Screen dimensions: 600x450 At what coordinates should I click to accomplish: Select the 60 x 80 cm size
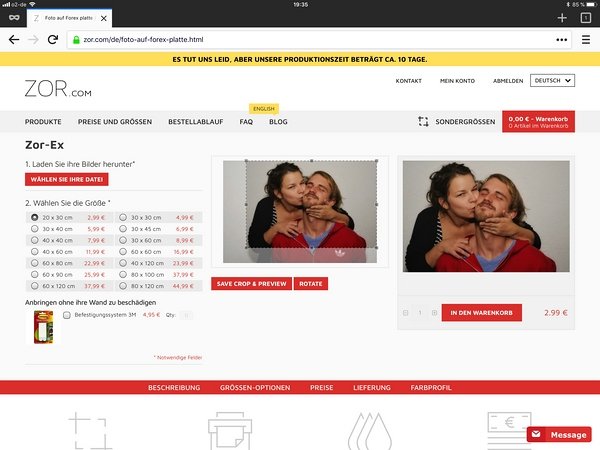(35, 263)
